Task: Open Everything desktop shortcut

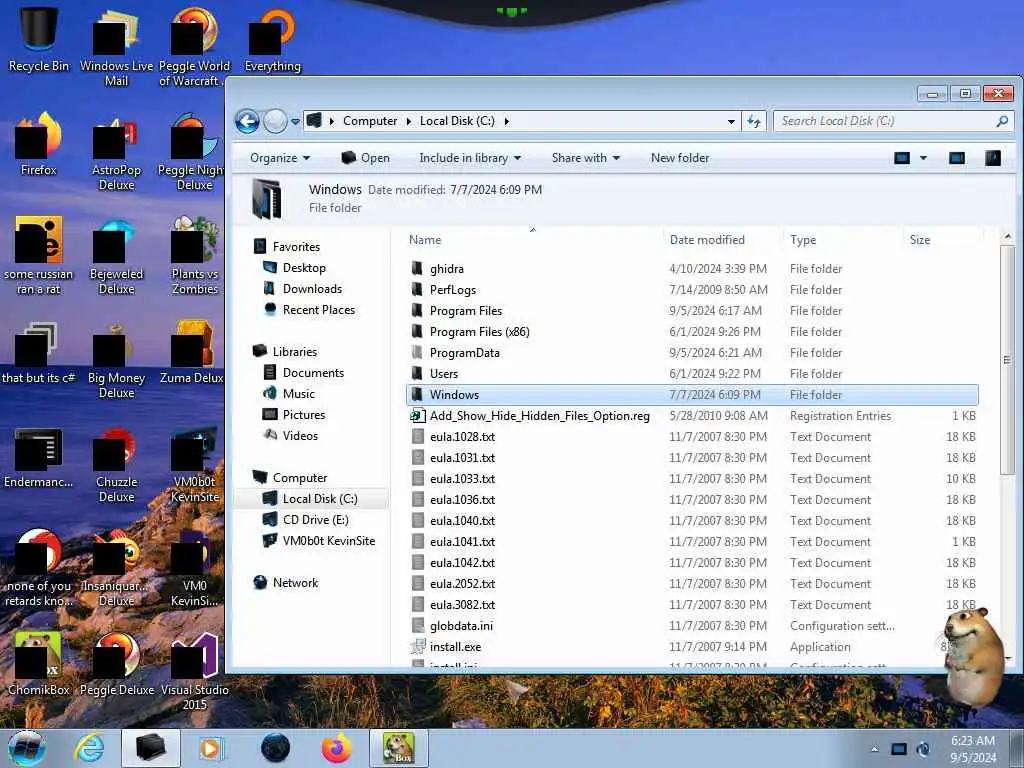Action: pyautogui.click(x=272, y=39)
